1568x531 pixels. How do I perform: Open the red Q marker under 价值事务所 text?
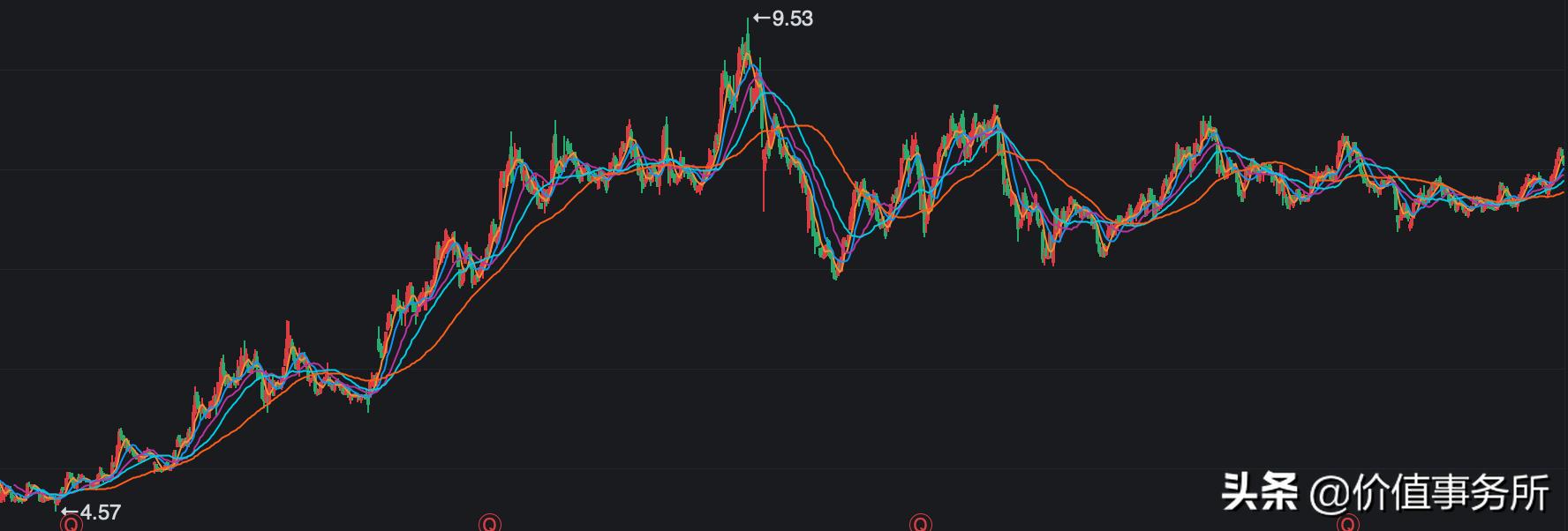[x=1347, y=524]
